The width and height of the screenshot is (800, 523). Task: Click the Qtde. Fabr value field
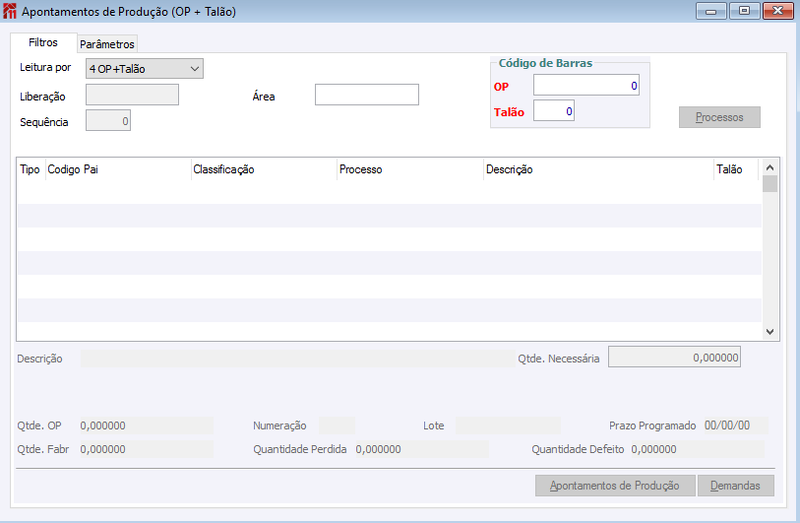point(146,450)
